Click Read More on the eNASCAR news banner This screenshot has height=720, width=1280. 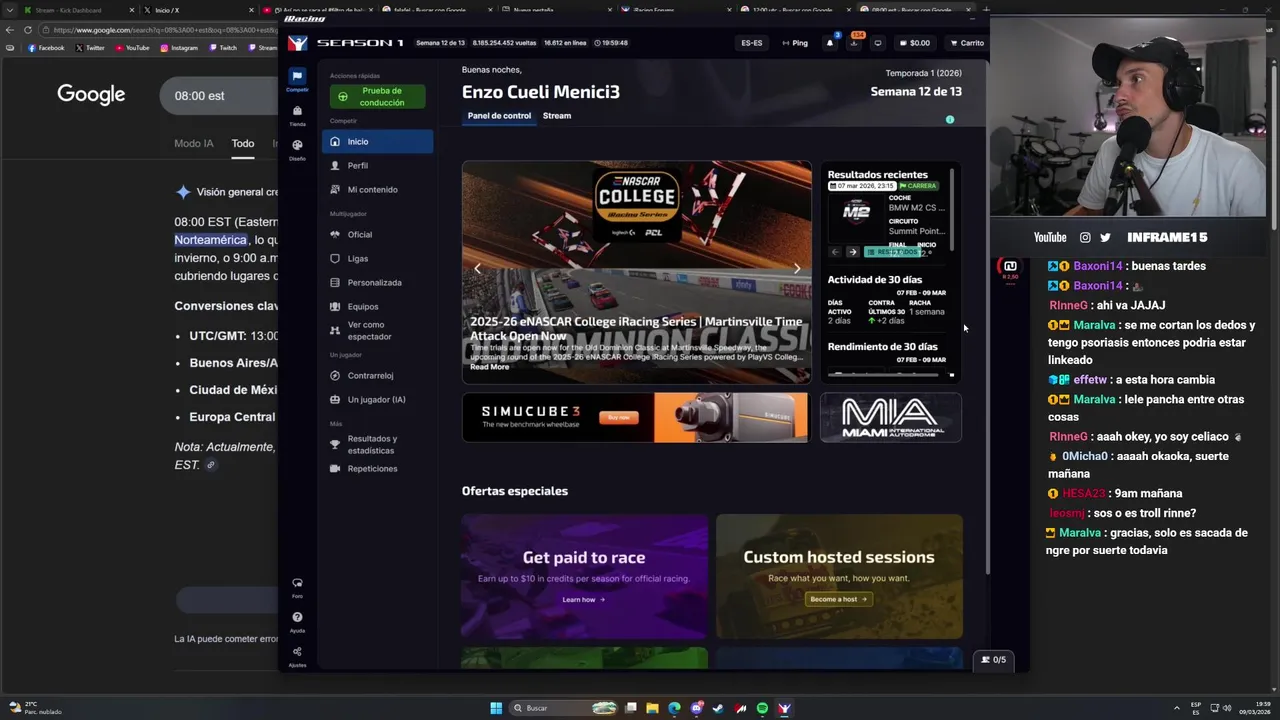click(x=489, y=367)
